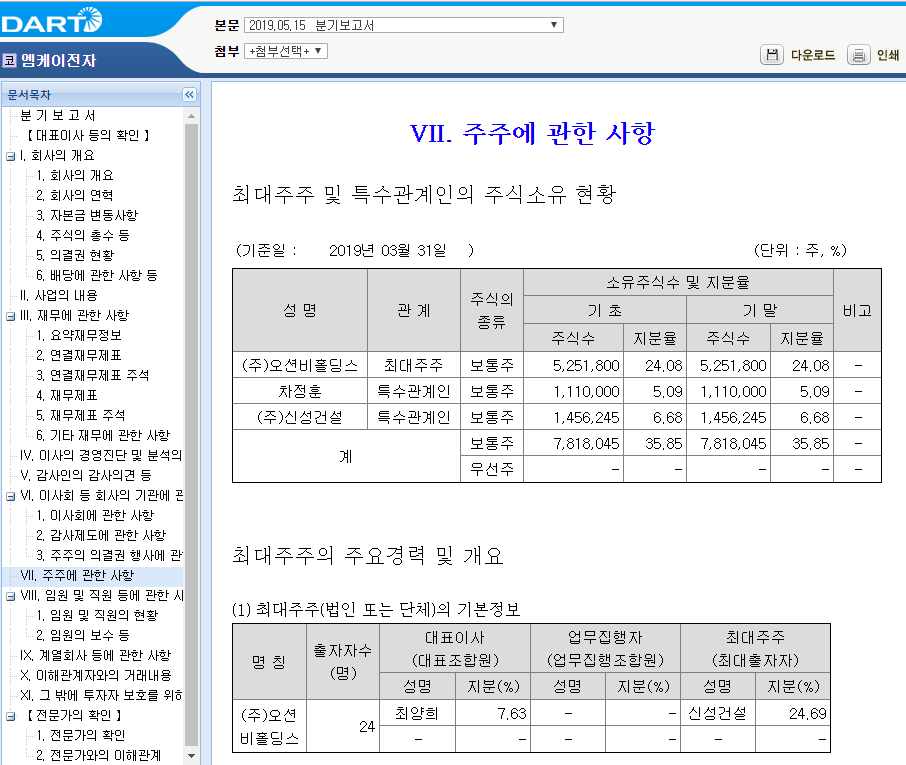Open 대표이사 등의 확인 section
The height and width of the screenshot is (765, 906).
pyautogui.click(x=88, y=135)
